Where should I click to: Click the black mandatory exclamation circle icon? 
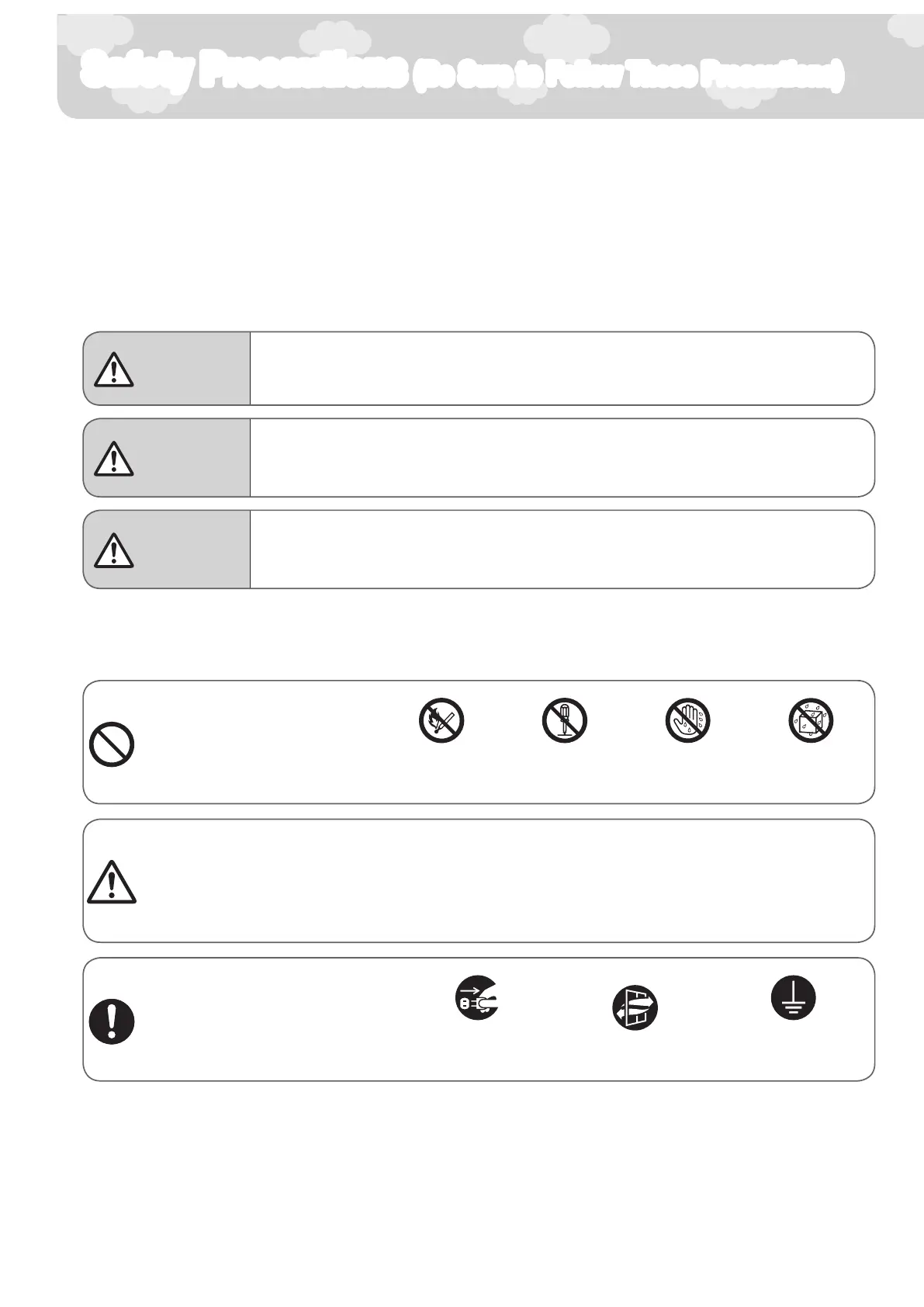point(112,1022)
